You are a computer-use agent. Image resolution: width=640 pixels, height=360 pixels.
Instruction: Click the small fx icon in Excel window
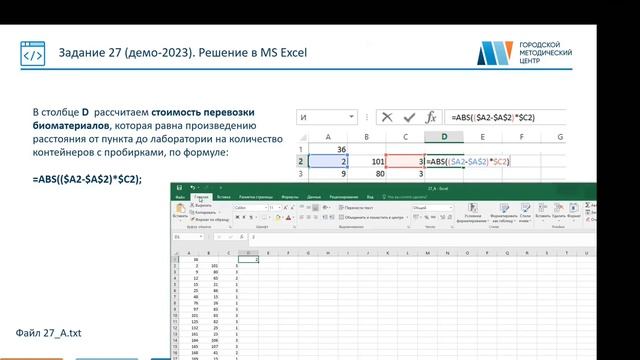[242, 237]
